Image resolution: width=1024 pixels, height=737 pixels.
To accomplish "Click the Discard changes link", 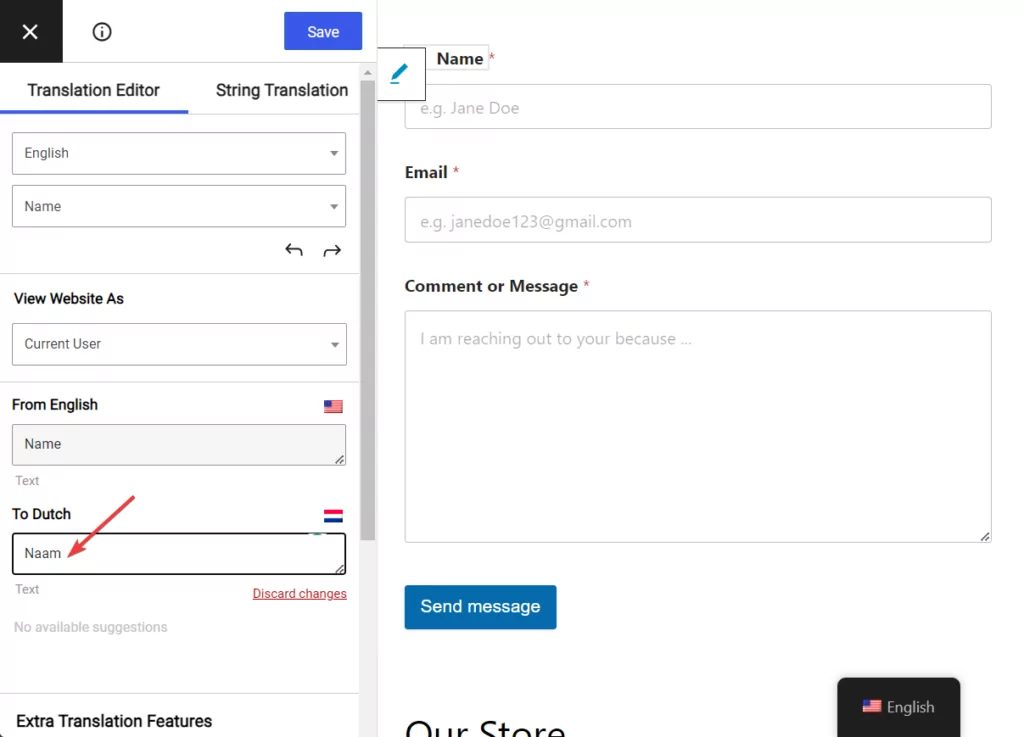I will tap(299, 594).
